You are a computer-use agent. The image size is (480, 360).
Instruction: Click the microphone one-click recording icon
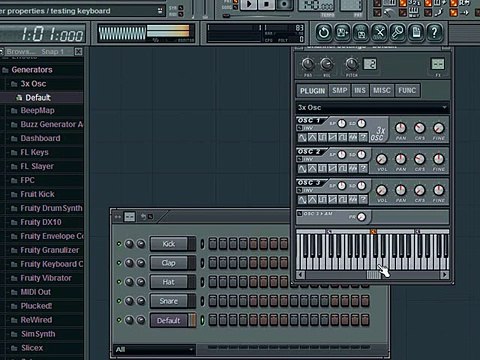tap(398, 33)
